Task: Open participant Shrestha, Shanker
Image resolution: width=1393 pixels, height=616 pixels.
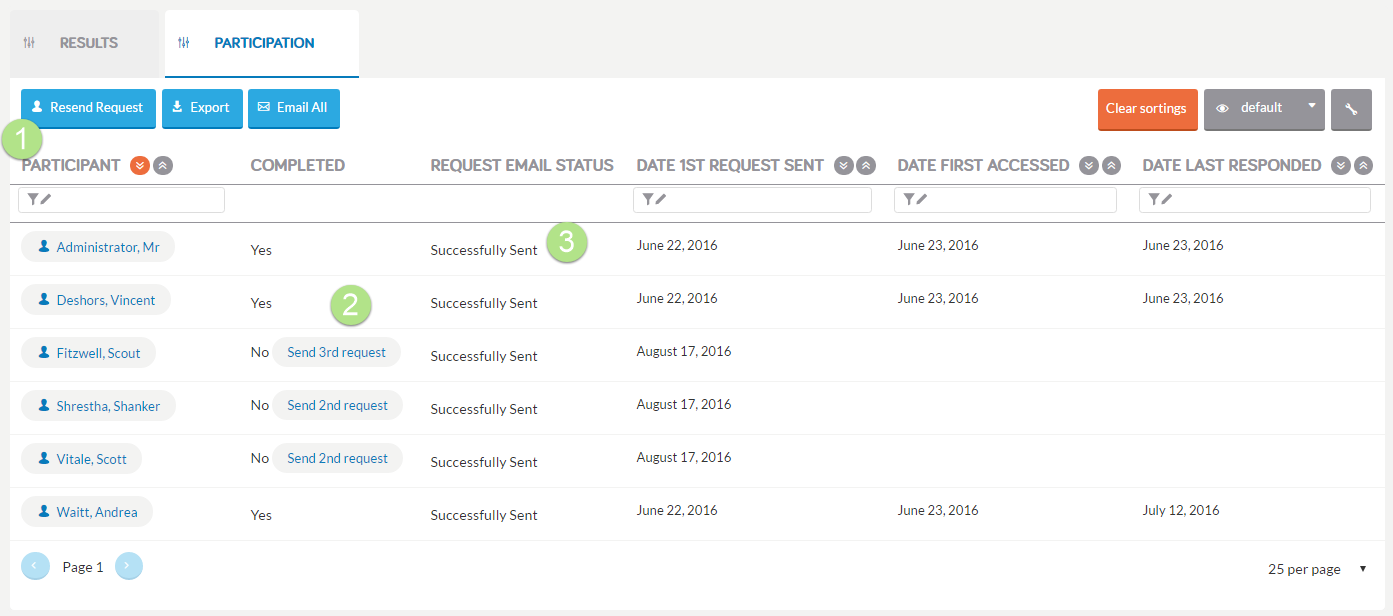Action: 98,406
